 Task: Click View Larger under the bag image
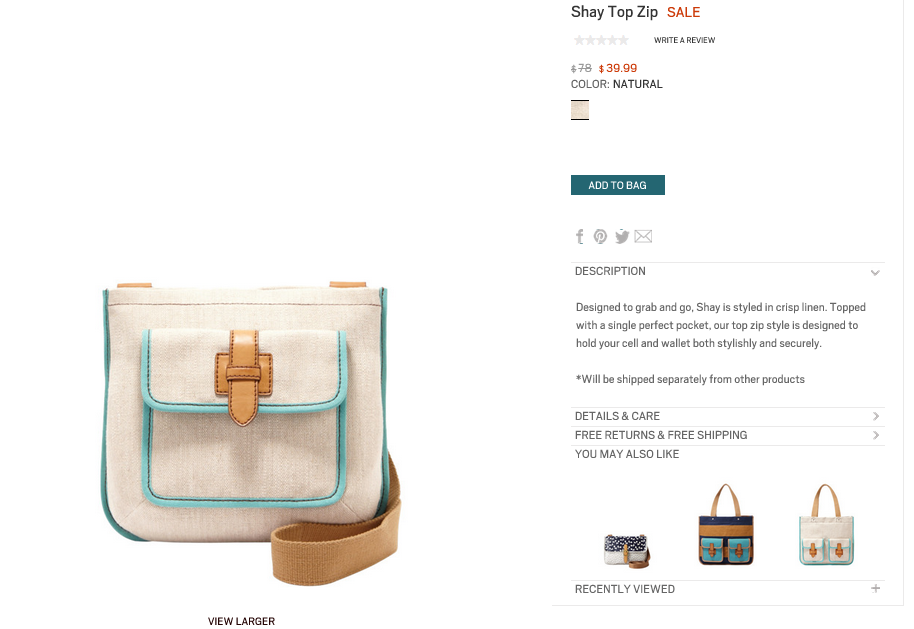tap(241, 621)
